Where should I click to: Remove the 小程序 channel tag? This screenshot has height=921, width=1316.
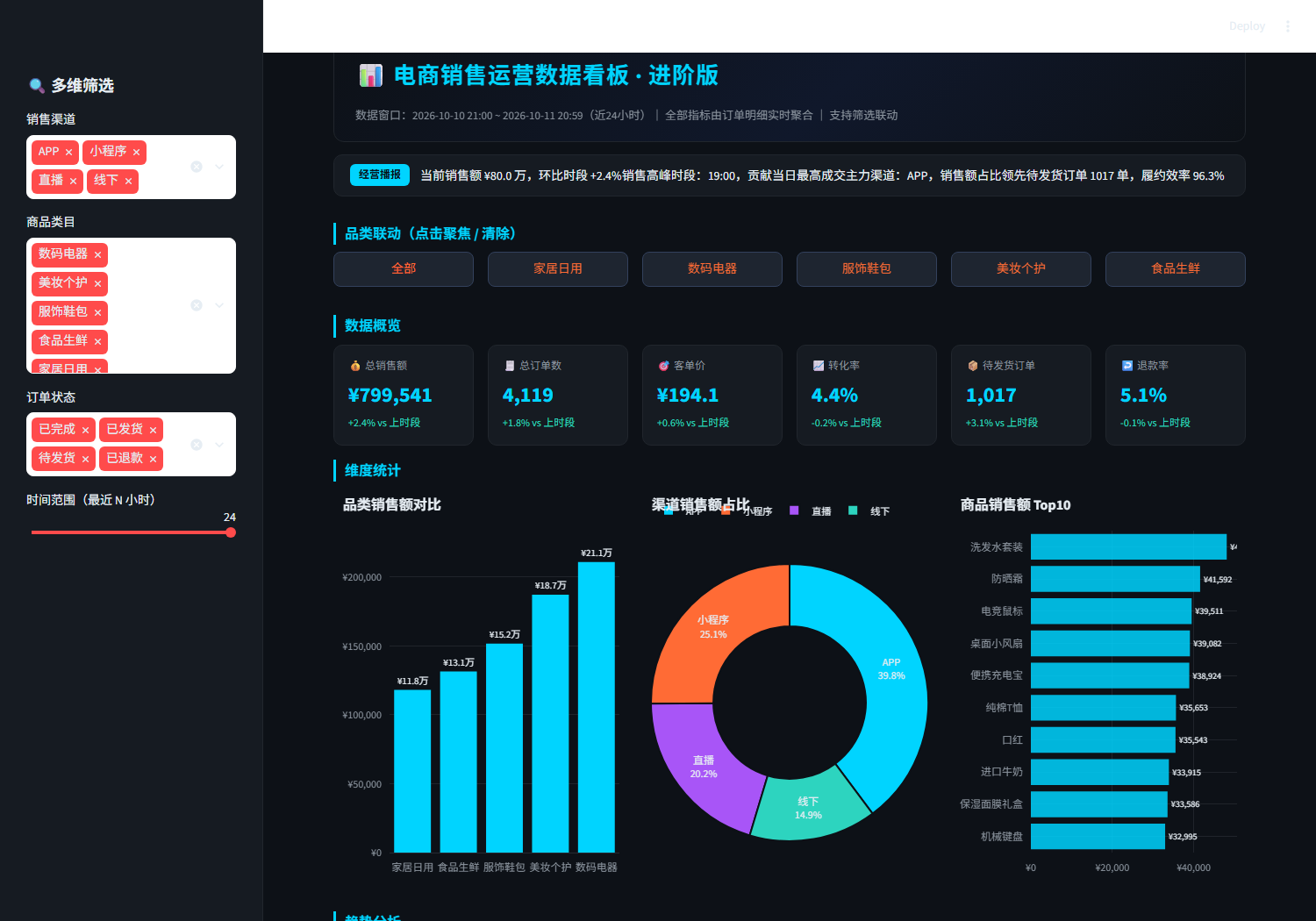[x=136, y=153]
